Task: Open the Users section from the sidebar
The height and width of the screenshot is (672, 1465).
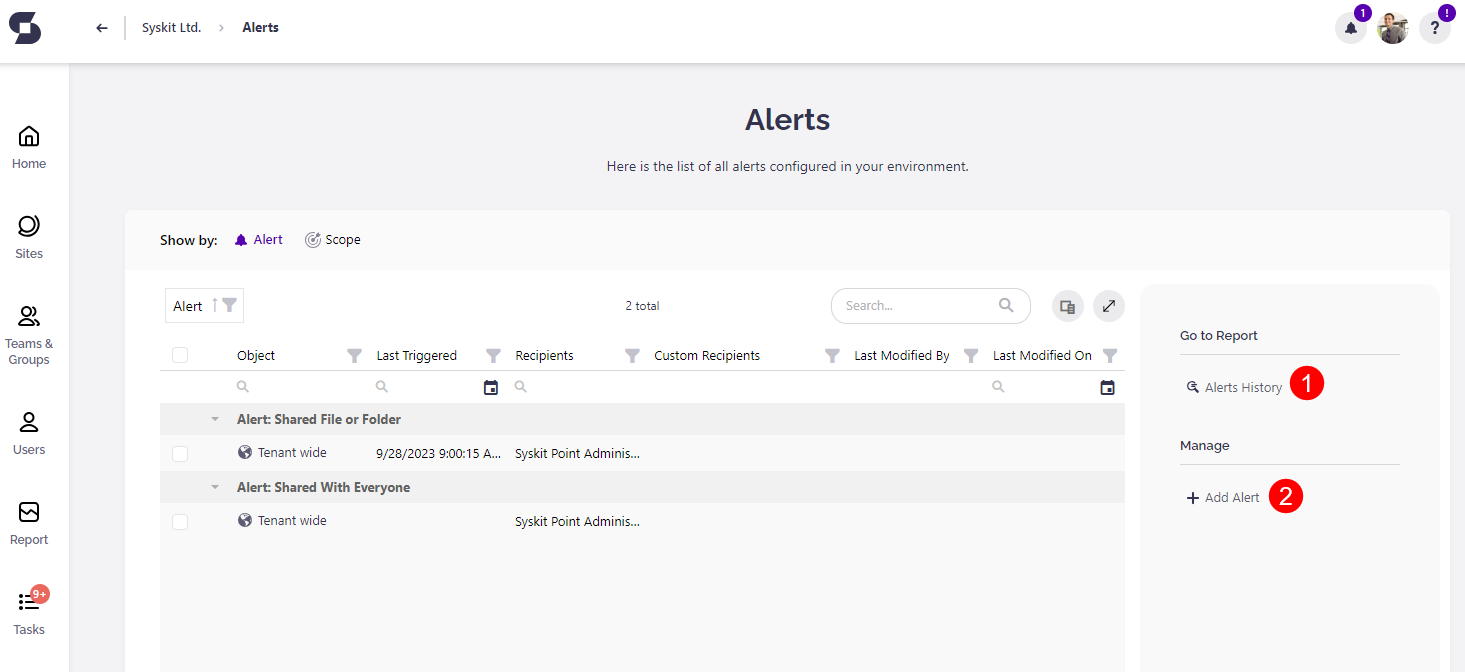Action: (28, 432)
